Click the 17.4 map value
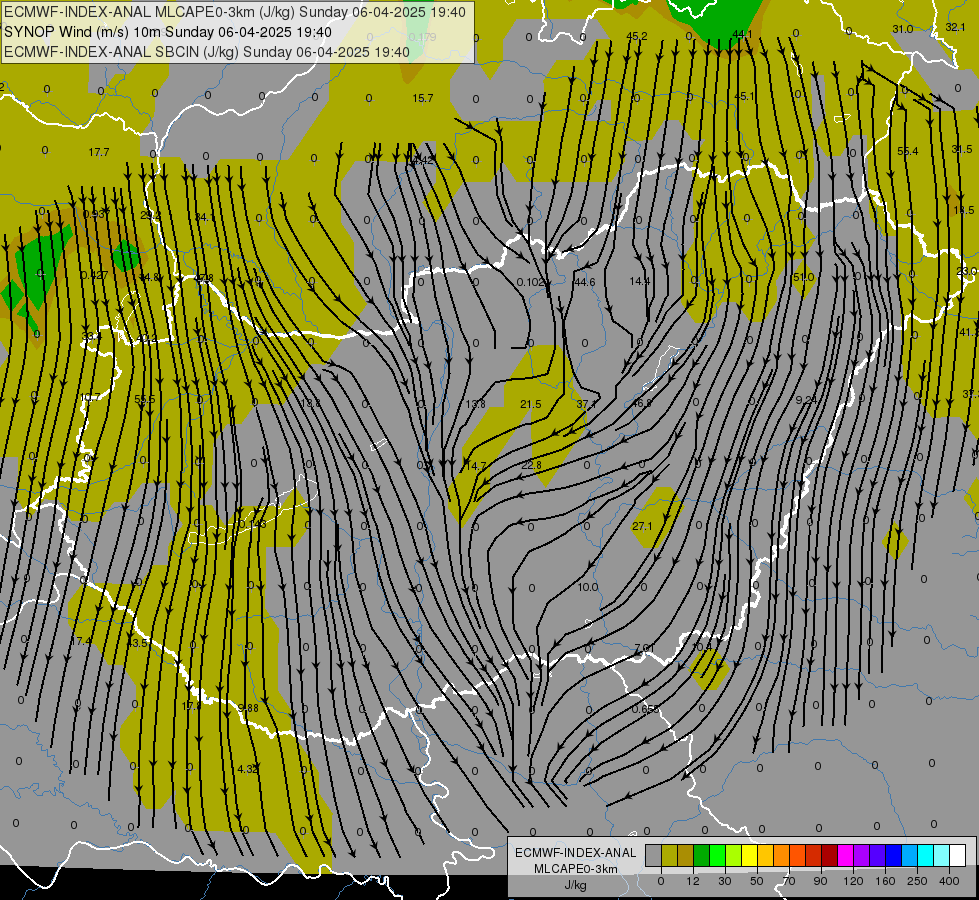979x900 pixels. (x=81, y=641)
